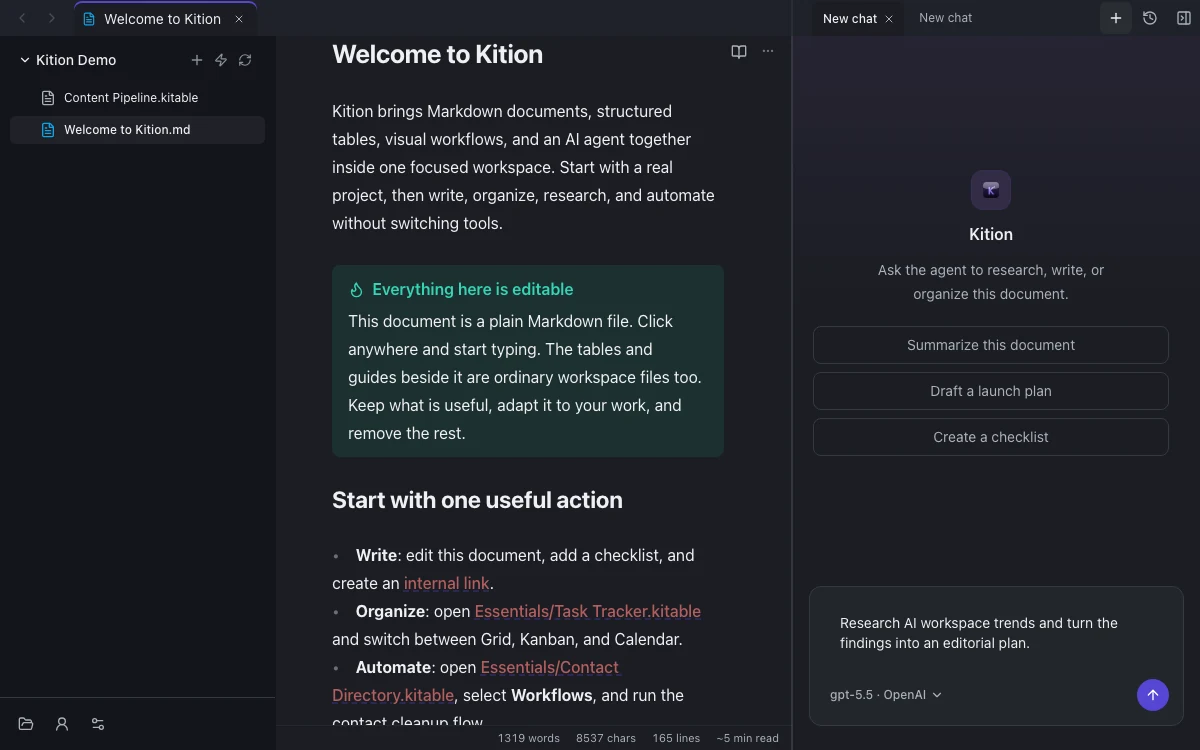This screenshot has height=750, width=1200.
Task: Close the first New chat tab
Action: click(x=889, y=19)
